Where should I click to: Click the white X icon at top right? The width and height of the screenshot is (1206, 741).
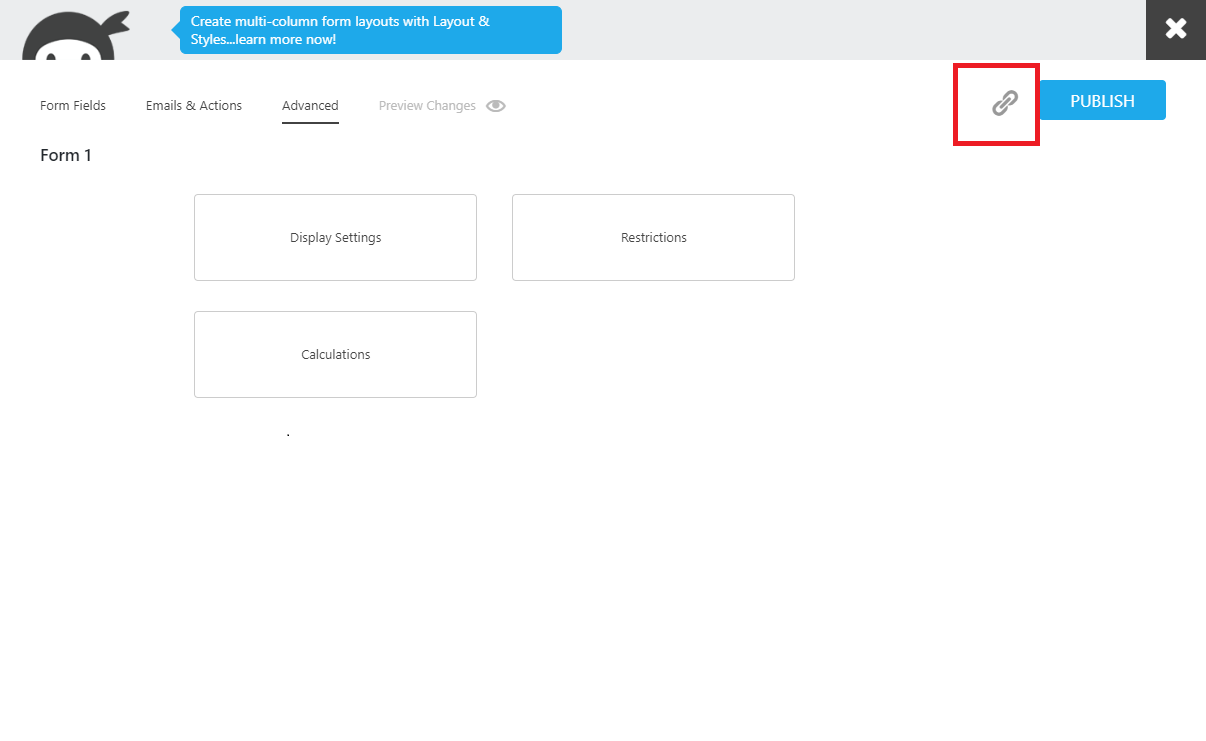(x=1175, y=29)
